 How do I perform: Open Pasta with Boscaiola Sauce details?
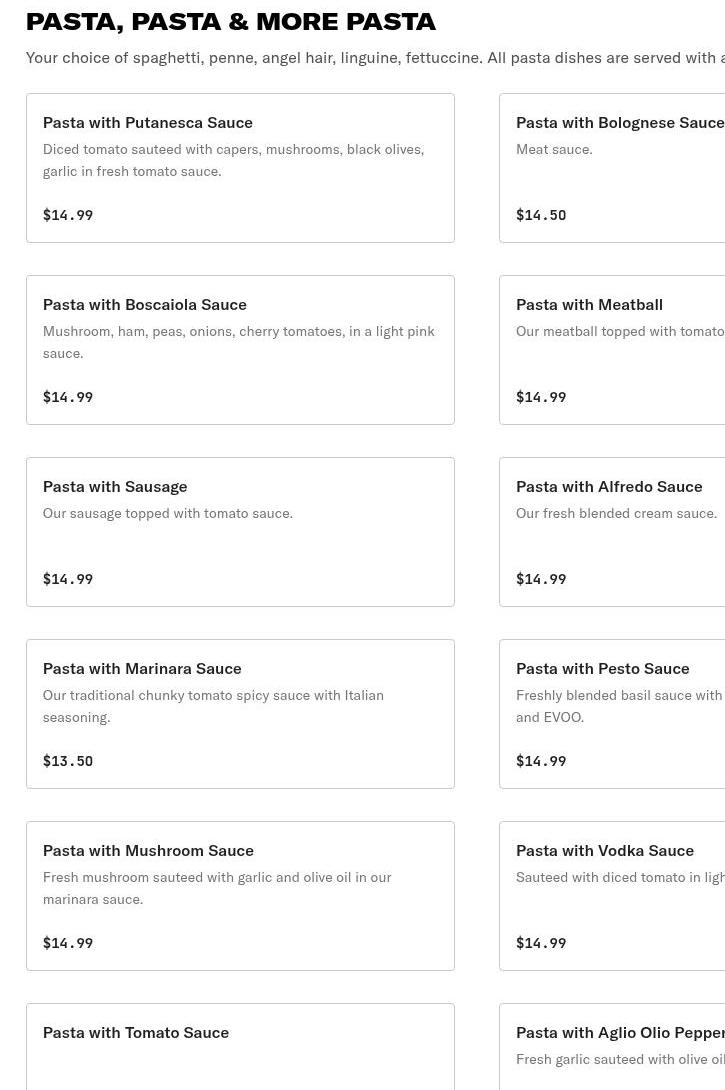[x=144, y=305]
